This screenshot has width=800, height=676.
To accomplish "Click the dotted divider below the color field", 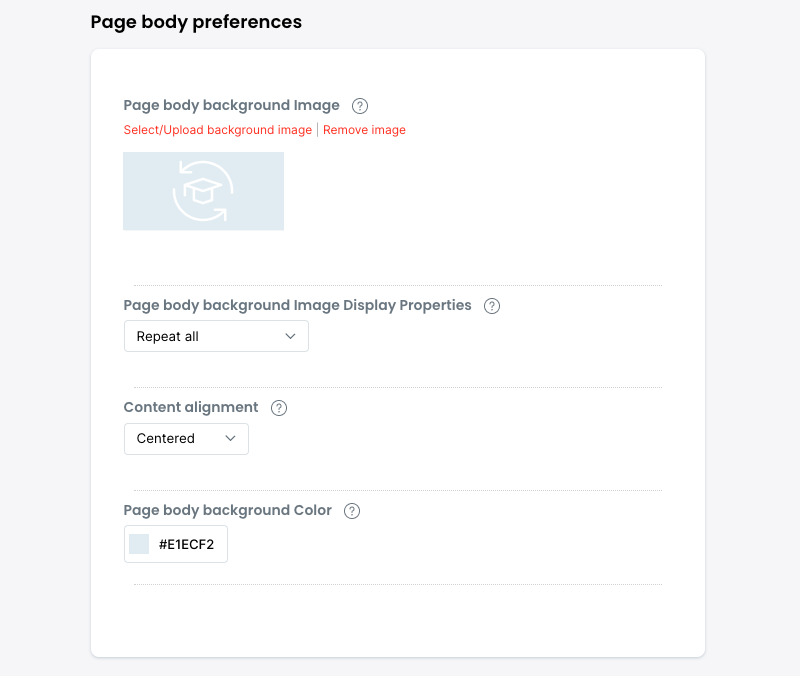I will point(398,584).
